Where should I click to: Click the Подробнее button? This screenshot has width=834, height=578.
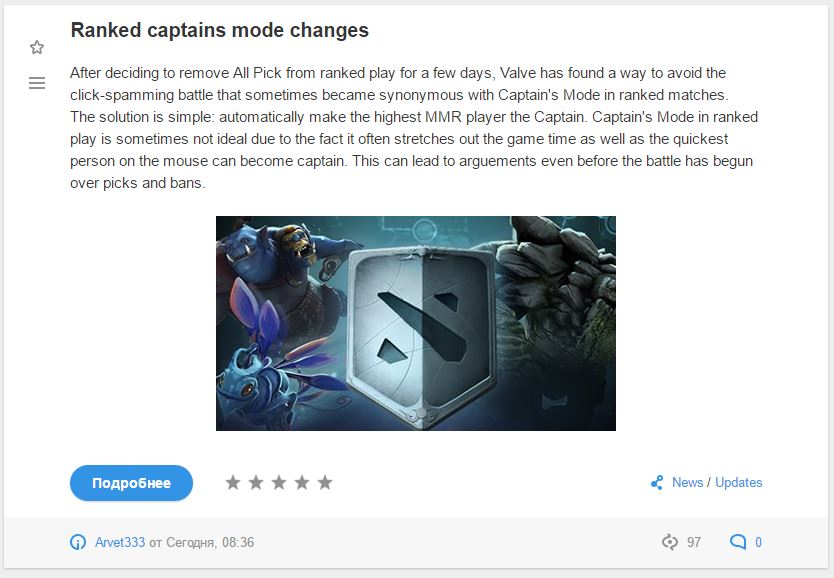pyautogui.click(x=131, y=483)
